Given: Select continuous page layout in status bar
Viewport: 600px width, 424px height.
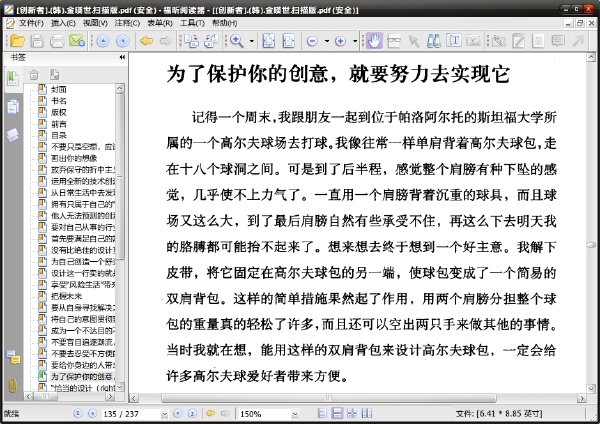Looking at the screenshot, I should click(337, 413).
